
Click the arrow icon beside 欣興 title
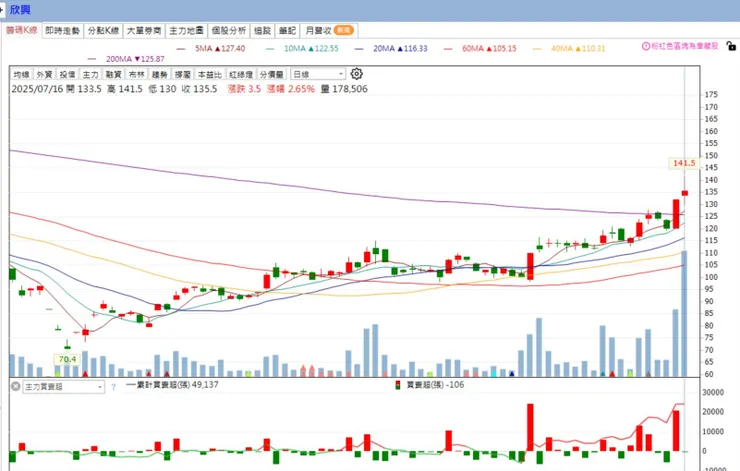2,9
